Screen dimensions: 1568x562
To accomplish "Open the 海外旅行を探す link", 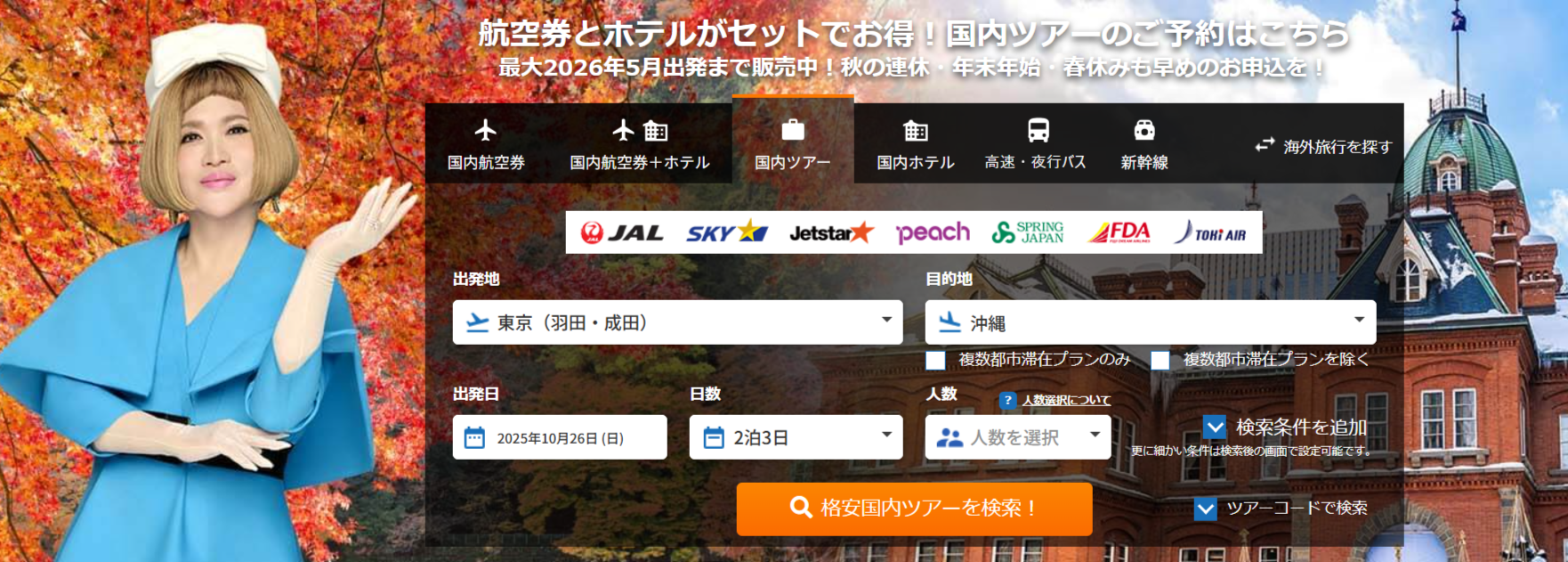I will [x=1323, y=146].
